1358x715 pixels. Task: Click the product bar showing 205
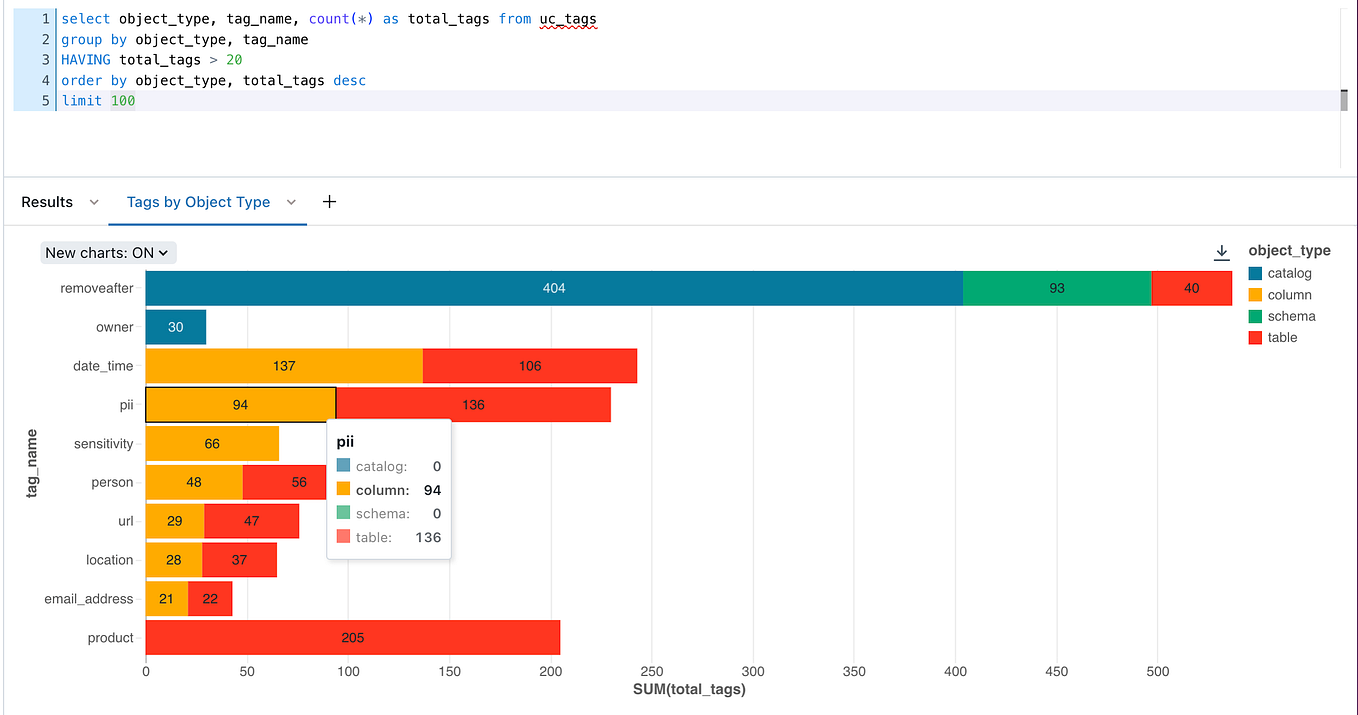point(352,637)
